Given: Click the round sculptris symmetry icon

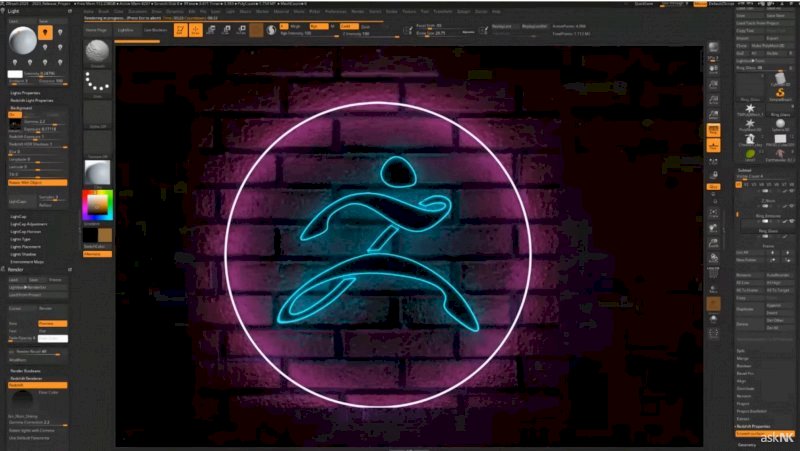Looking at the screenshot, I should coord(271,30).
